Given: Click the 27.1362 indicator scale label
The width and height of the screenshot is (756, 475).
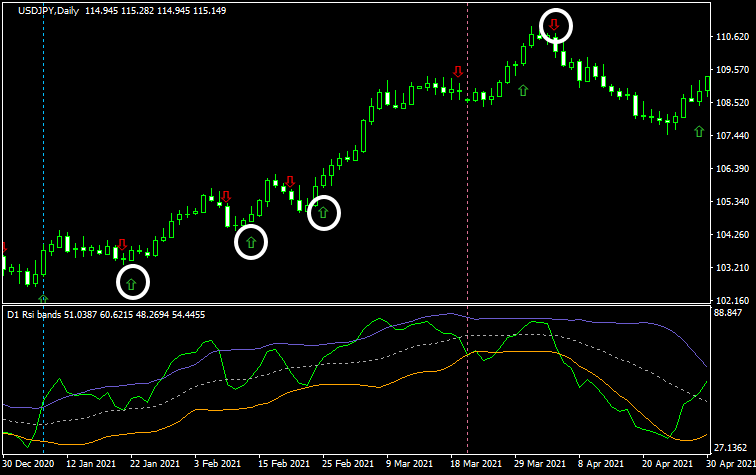Looking at the screenshot, I should pos(730,448).
